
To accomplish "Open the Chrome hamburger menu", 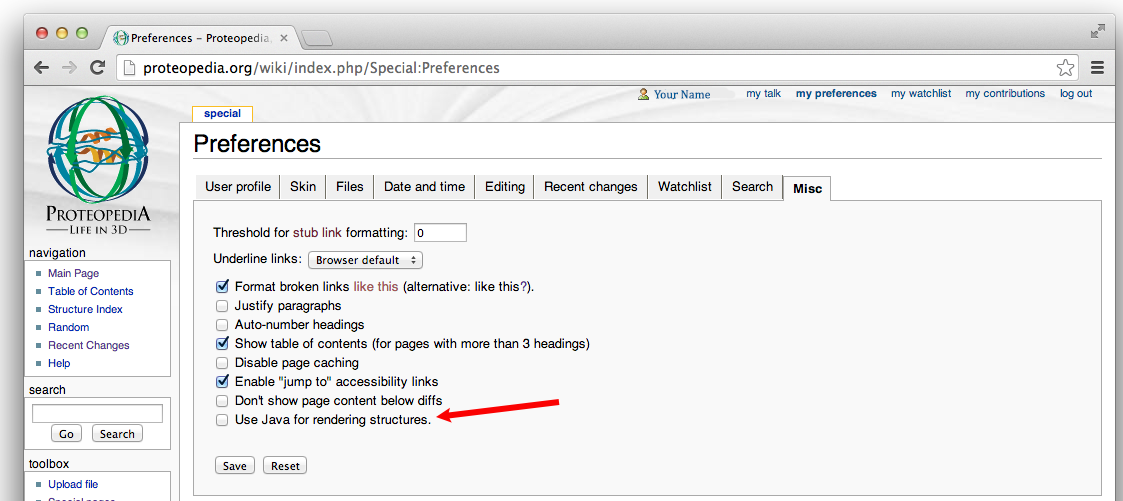I will pyautogui.click(x=1097, y=68).
